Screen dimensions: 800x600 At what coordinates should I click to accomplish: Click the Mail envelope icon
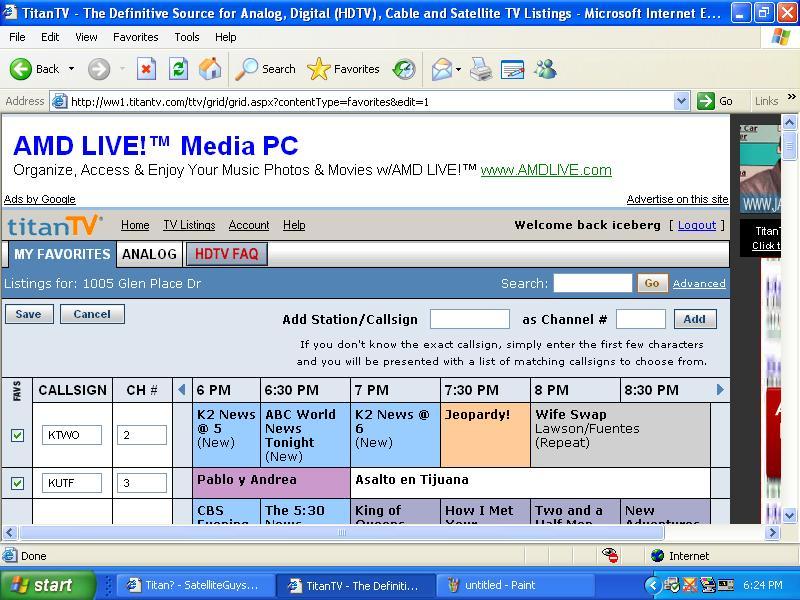click(442, 69)
